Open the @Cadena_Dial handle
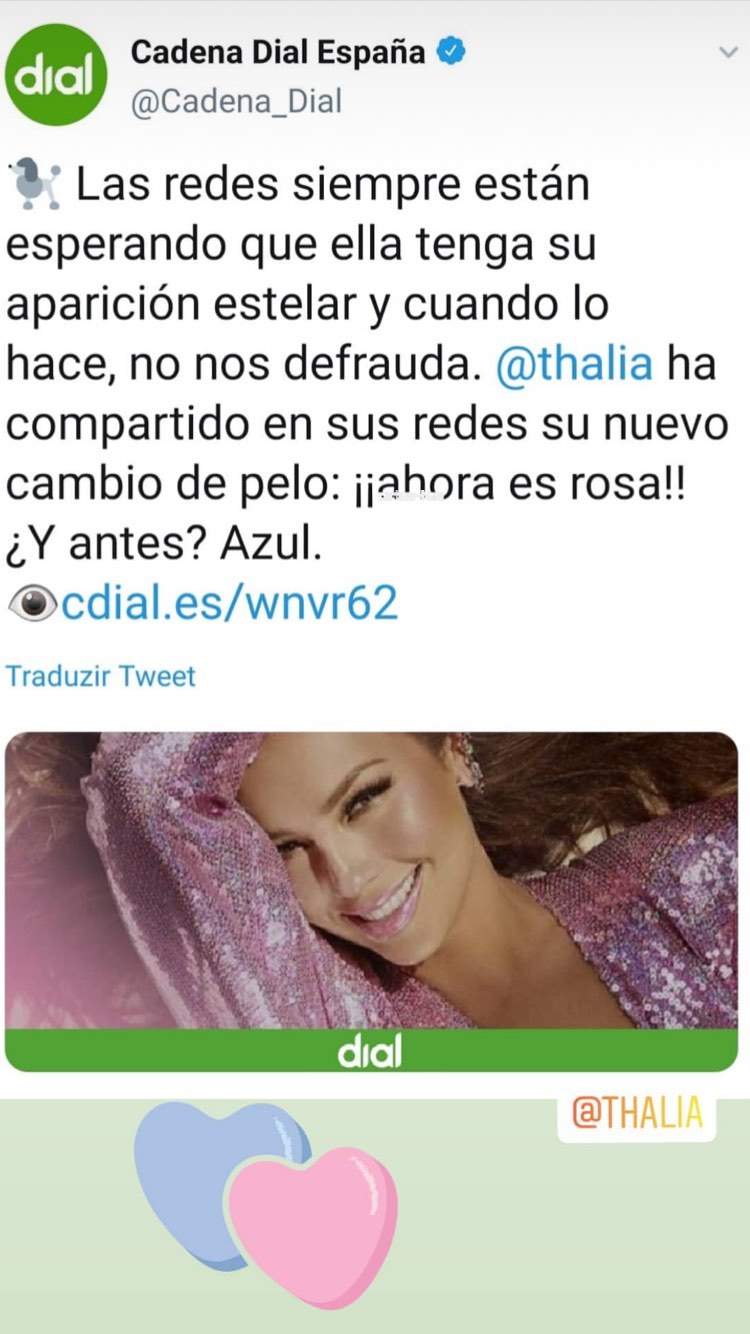Image resolution: width=750 pixels, height=1334 pixels. 237,102
